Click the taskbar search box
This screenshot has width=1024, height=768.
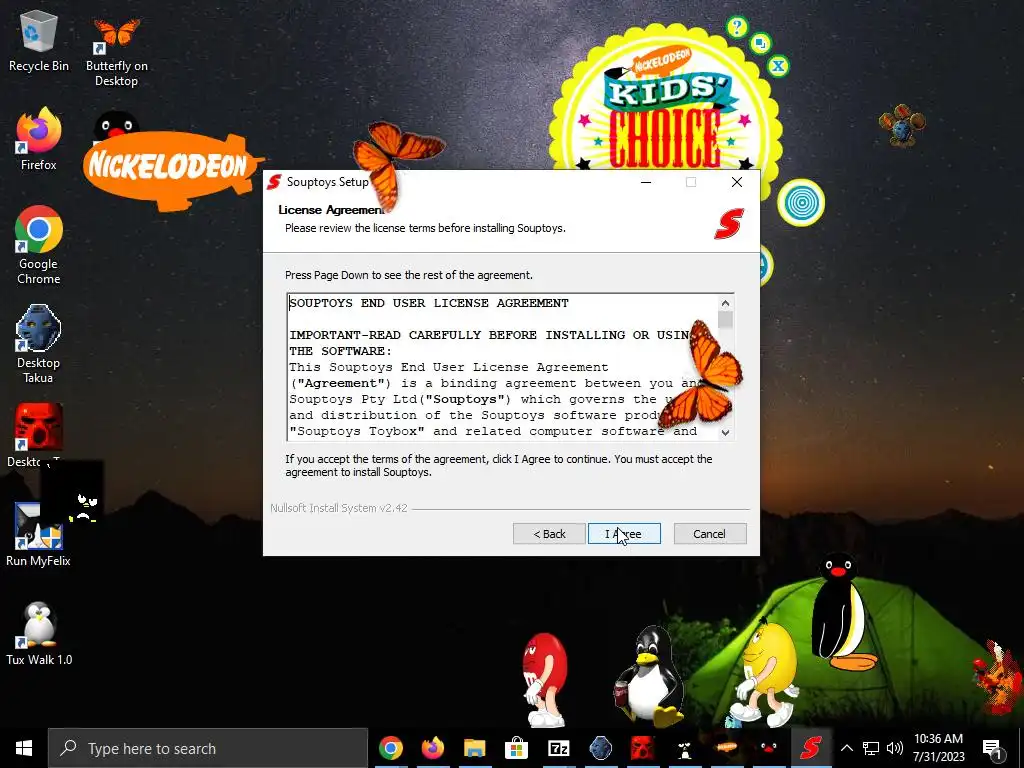coord(208,748)
